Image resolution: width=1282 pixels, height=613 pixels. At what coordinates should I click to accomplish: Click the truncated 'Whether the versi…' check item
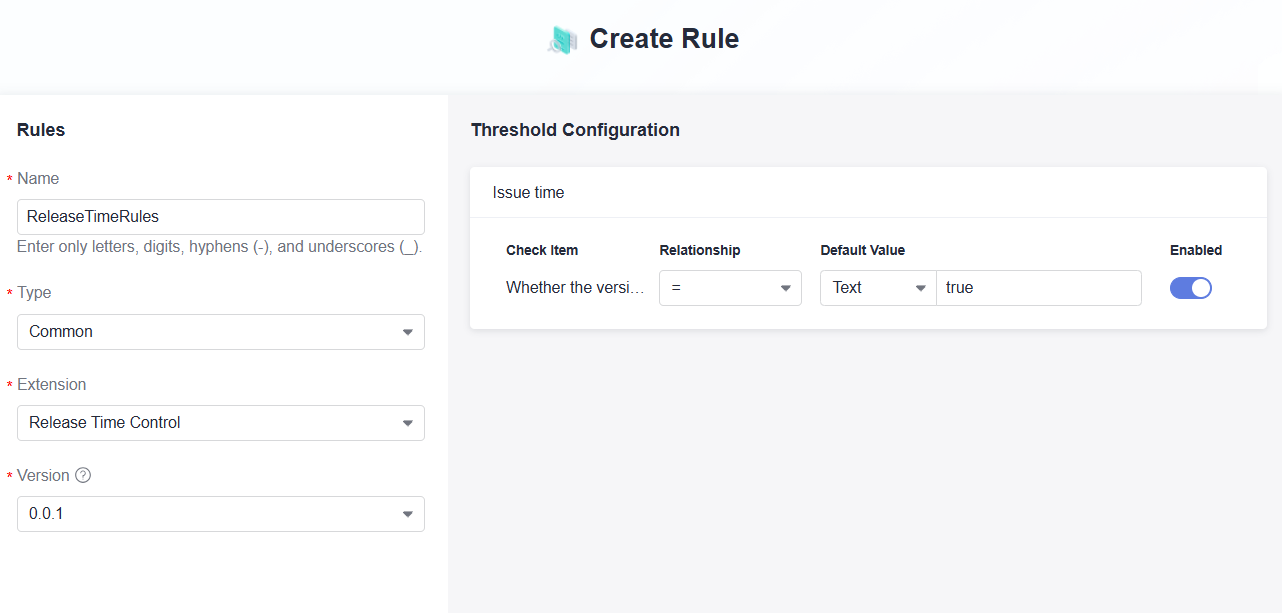point(575,288)
